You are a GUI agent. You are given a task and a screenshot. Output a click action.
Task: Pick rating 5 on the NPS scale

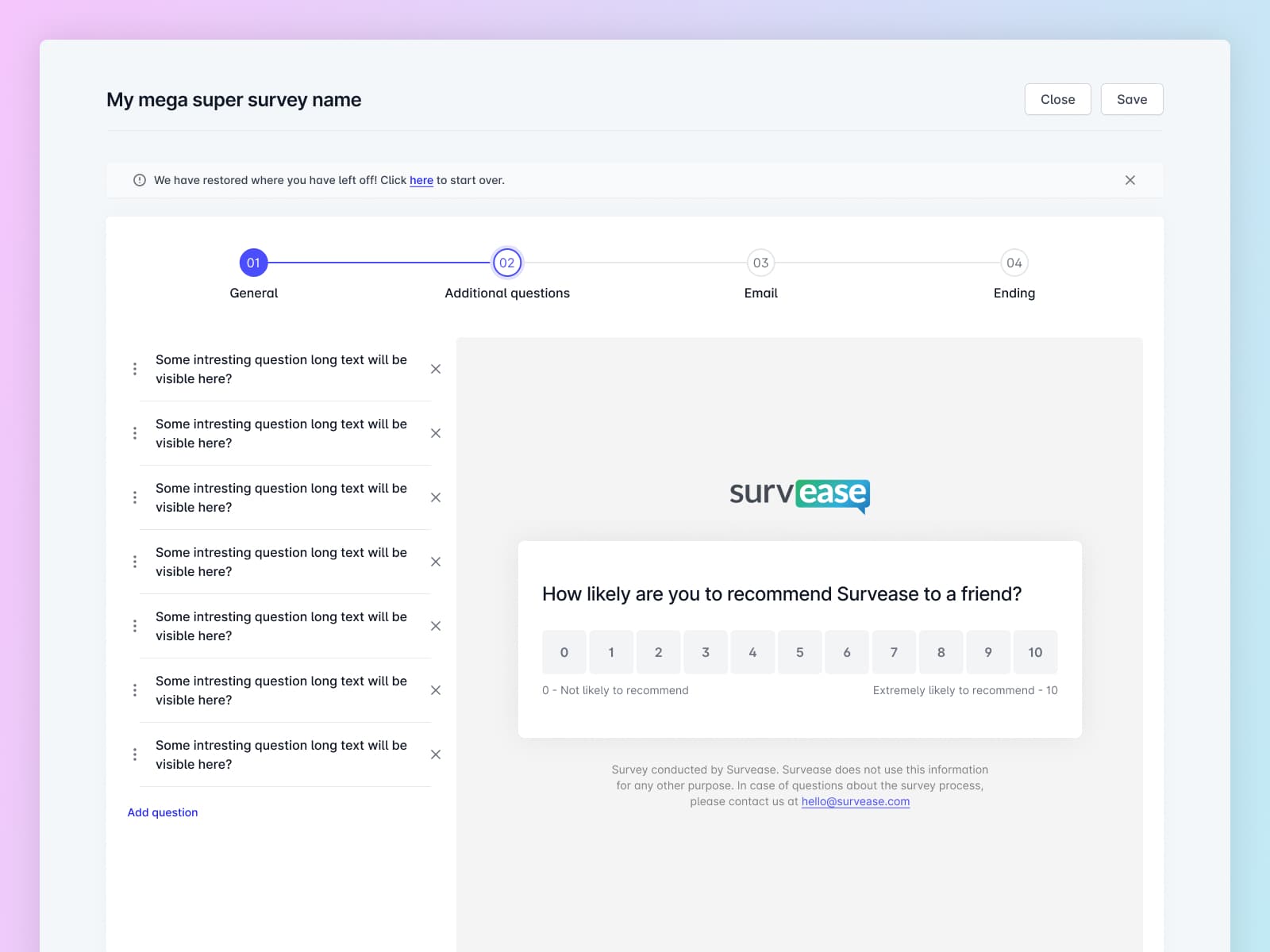[x=799, y=652]
